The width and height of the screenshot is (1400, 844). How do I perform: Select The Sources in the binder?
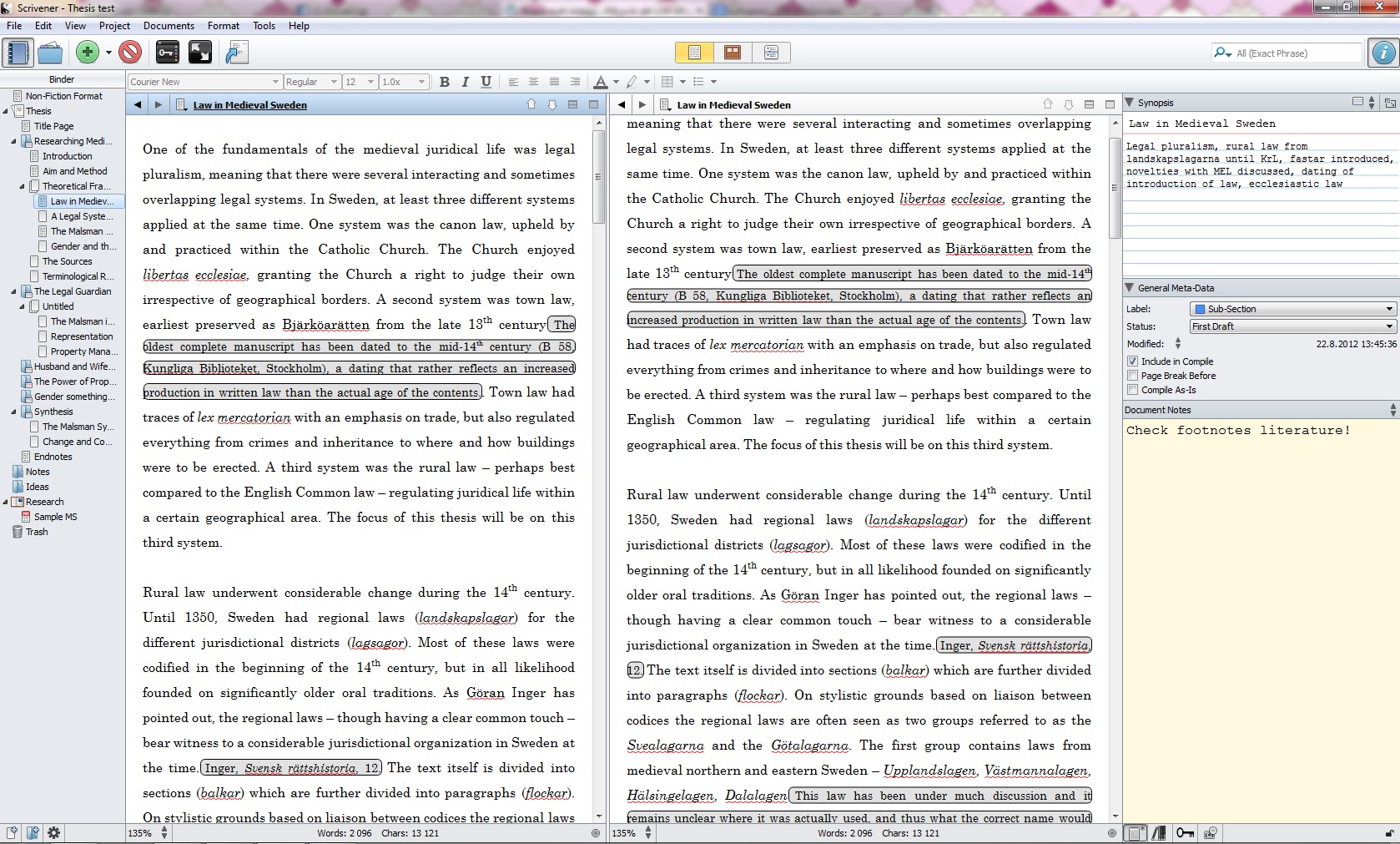tap(67, 261)
